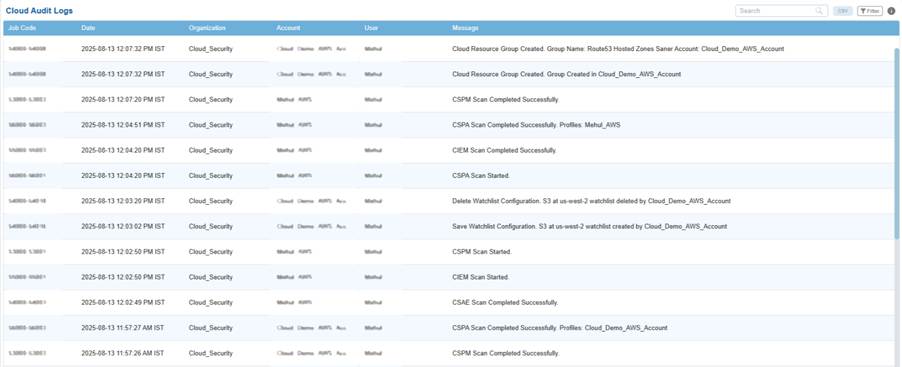Click the User column header
Image resolution: width=902 pixels, height=367 pixels.
[371, 28]
